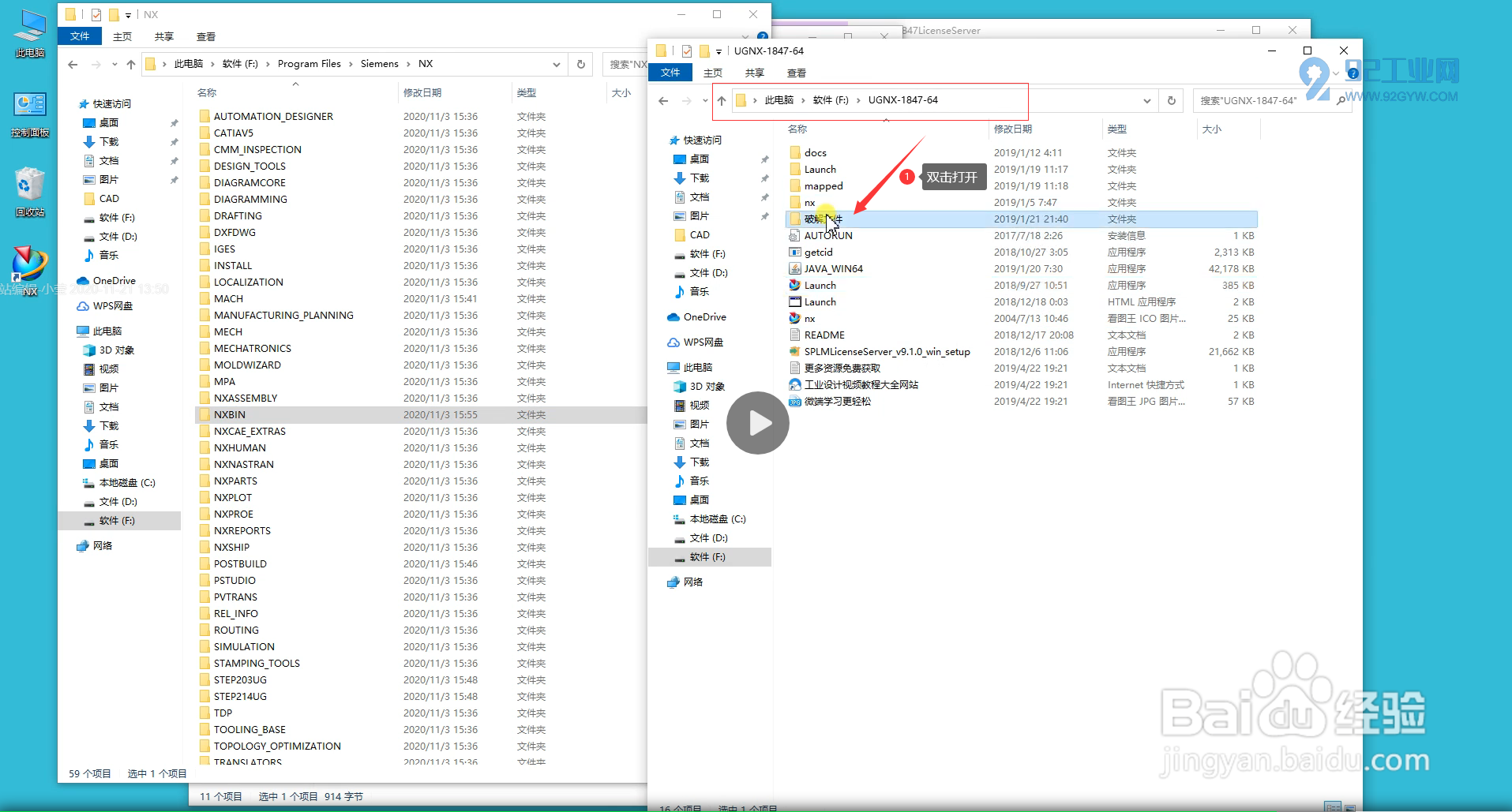The image size is (1512, 812).
Task: Click the back arrow in the UGNX-1847-64 window
Action: pos(663,100)
